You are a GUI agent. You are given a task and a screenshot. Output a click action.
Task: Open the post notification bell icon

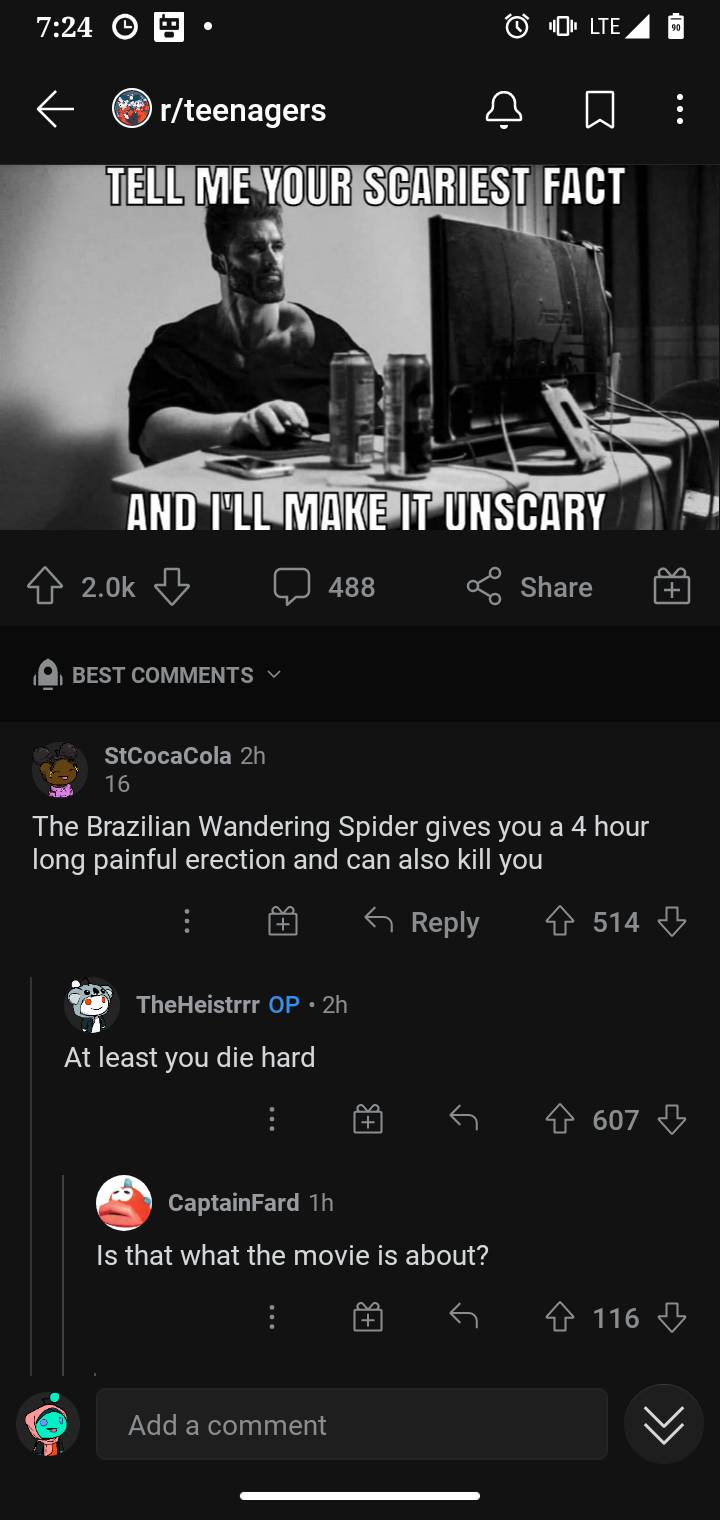click(504, 110)
